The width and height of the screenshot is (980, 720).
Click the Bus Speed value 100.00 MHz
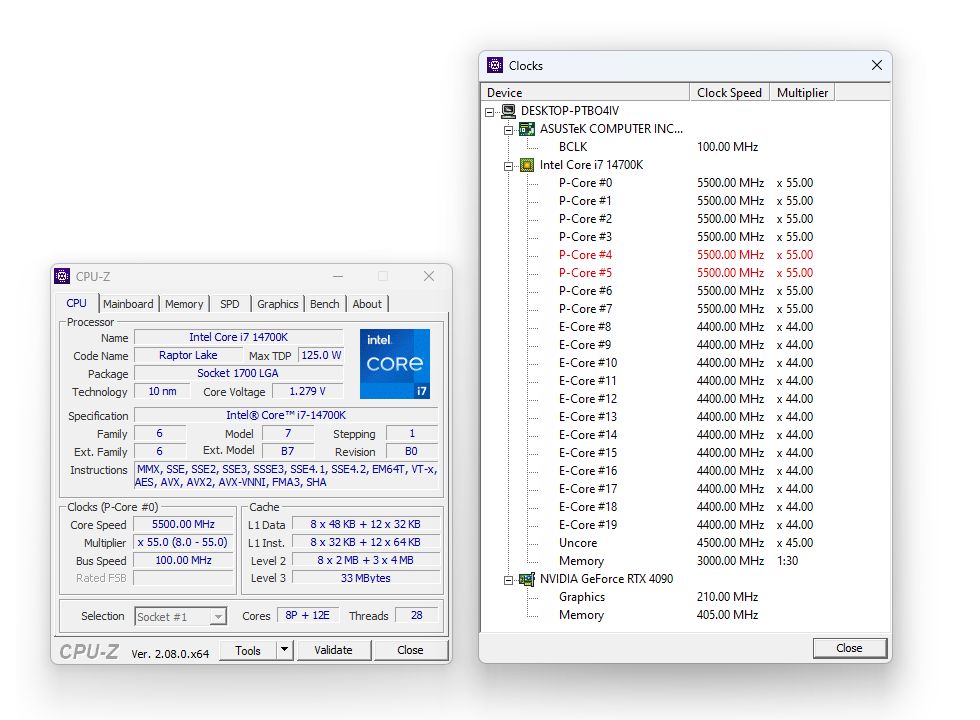(x=184, y=561)
